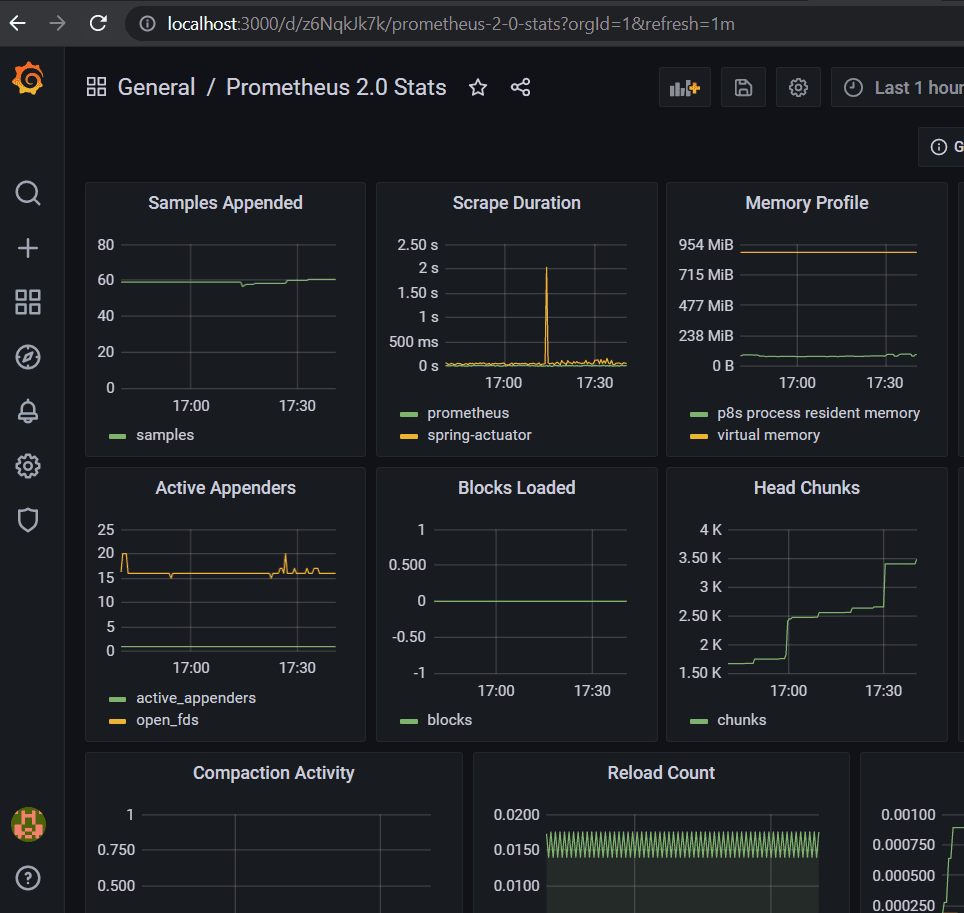Toggle the prometheus legend series
This screenshot has width=964, height=913.
point(468,413)
